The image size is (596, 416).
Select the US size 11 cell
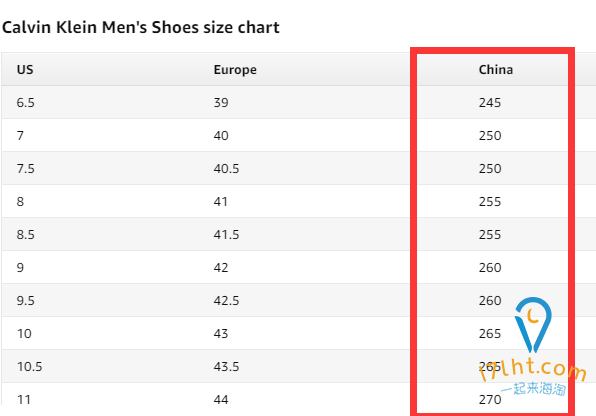[24, 400]
